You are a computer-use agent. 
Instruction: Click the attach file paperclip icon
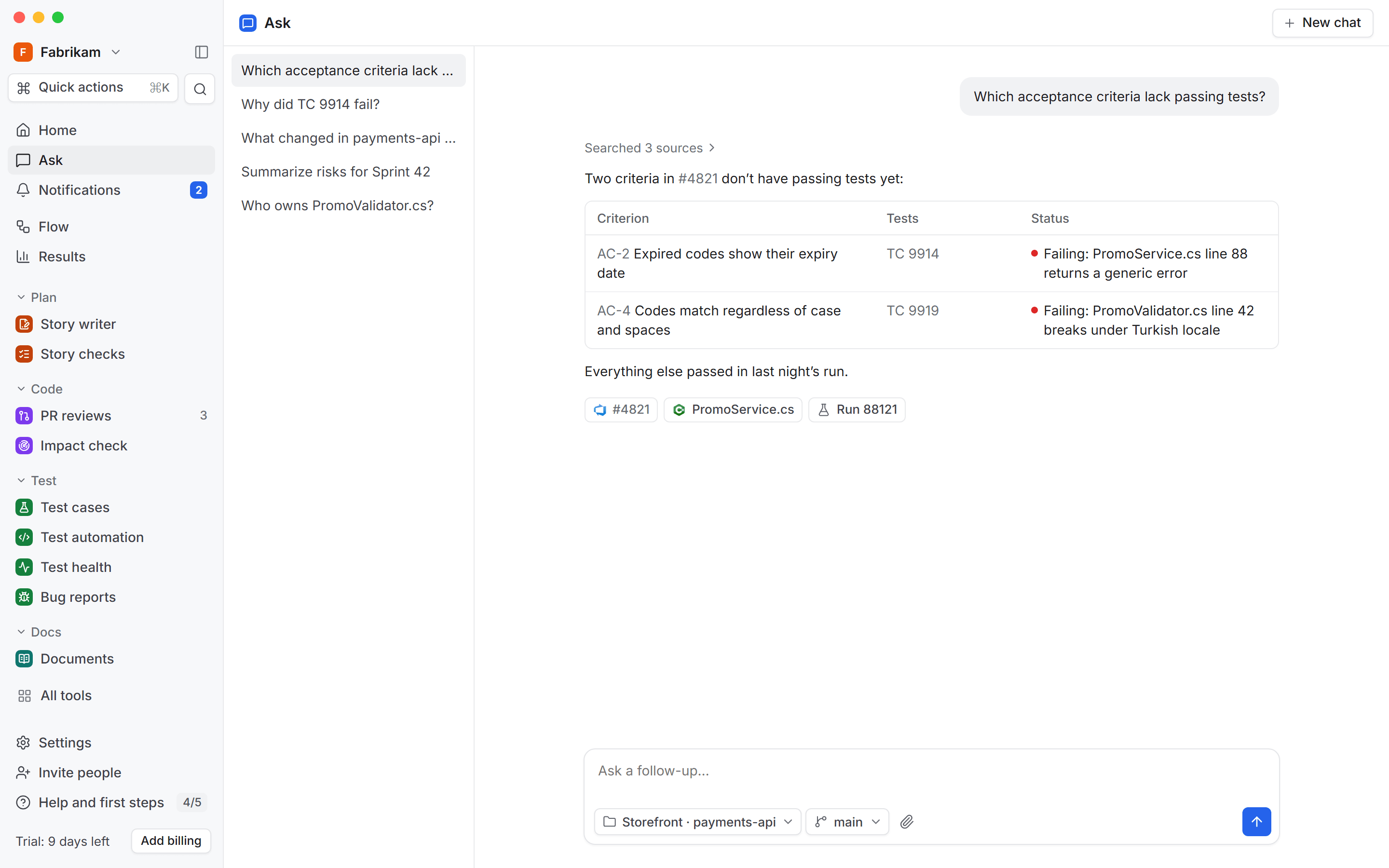(906, 822)
